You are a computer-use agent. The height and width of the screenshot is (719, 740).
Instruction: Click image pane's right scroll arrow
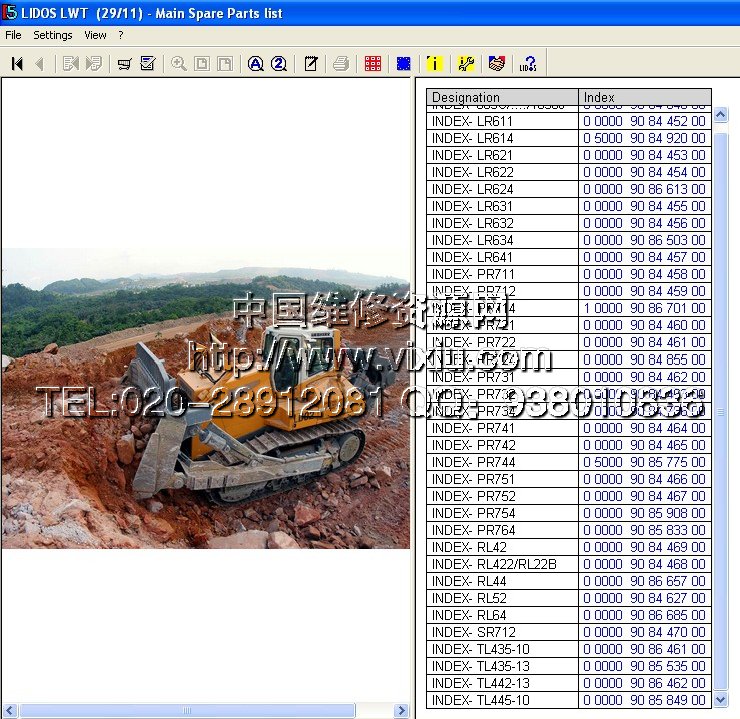tap(401, 711)
